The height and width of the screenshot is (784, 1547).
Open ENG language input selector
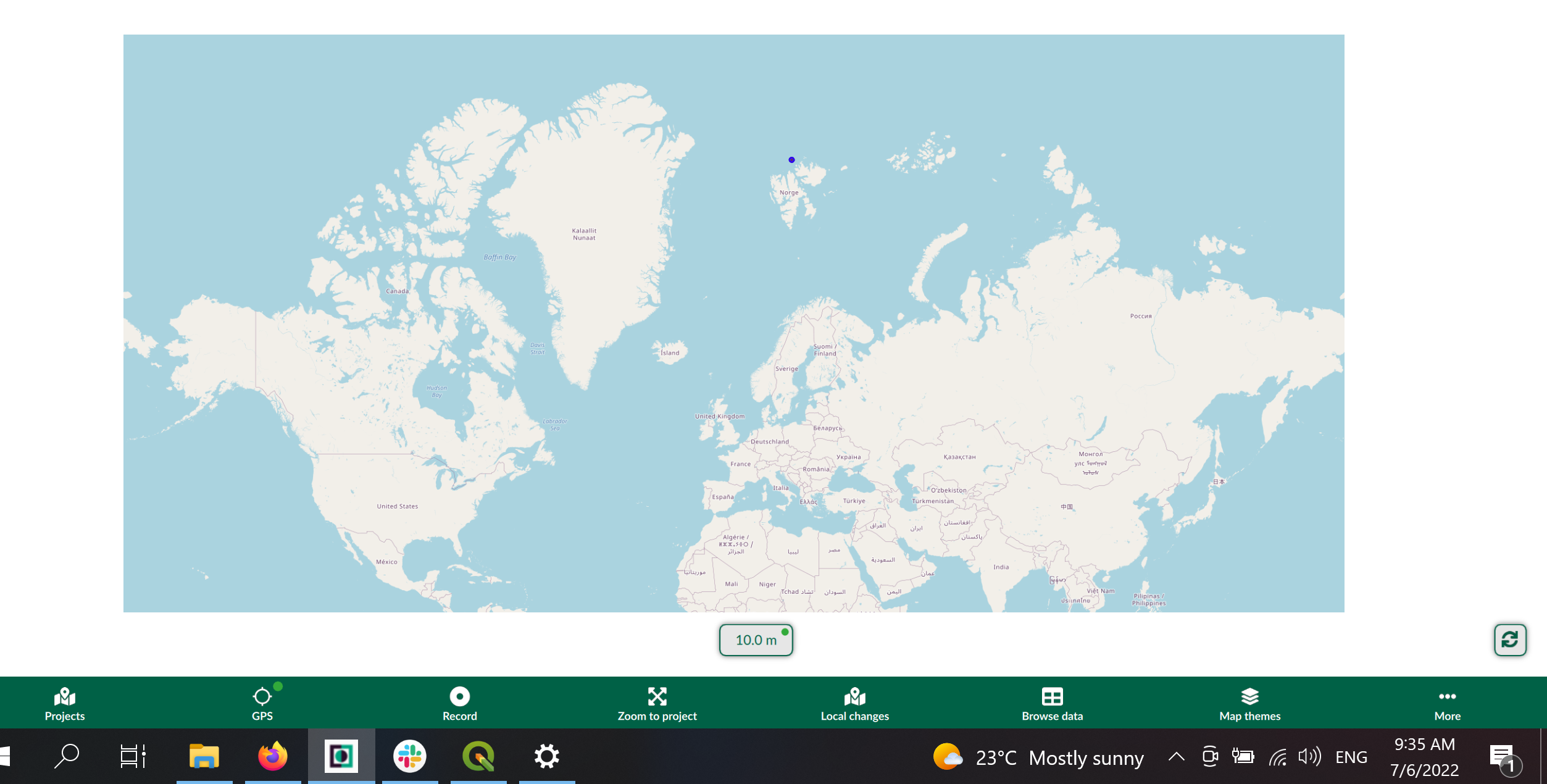1351,757
